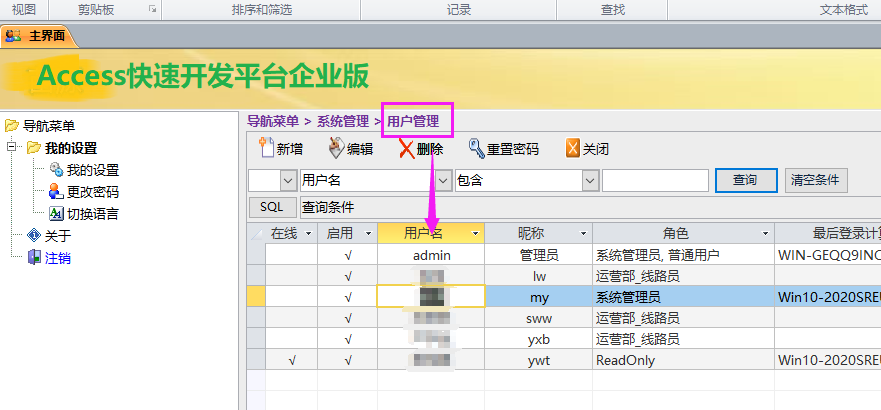881x410 pixels.
Task: Select 注销 in navigation tree
Action: [x=58, y=258]
